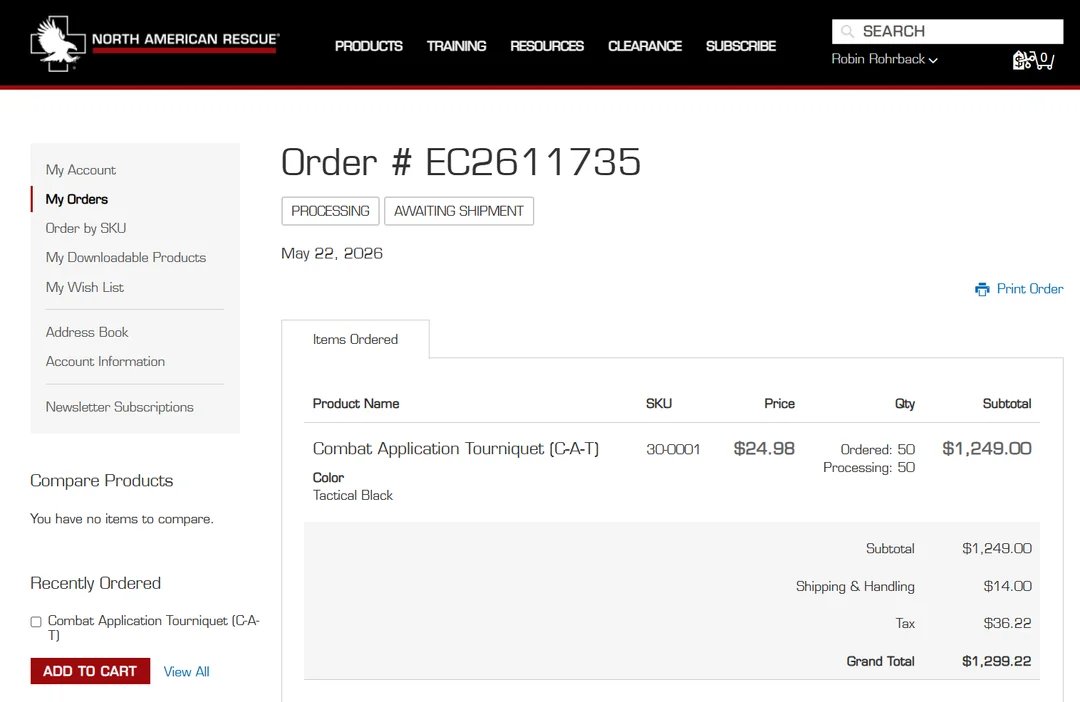This screenshot has height=702, width=1080.
Task: Click the order number EC2611735 heading
Action: [461, 163]
